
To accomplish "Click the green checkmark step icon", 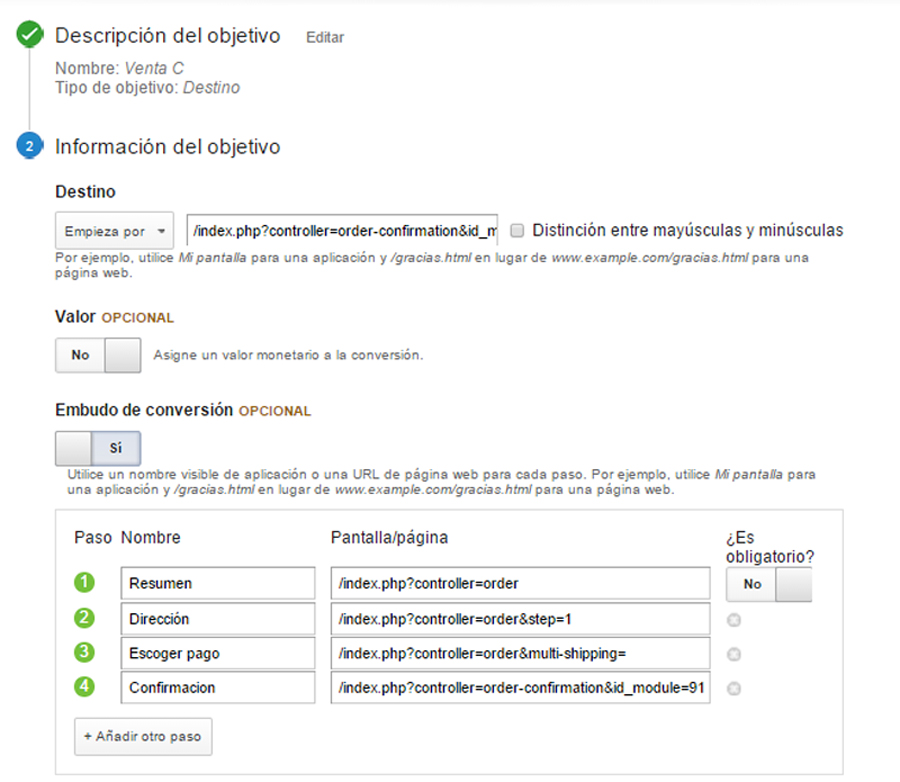I will 31,36.
